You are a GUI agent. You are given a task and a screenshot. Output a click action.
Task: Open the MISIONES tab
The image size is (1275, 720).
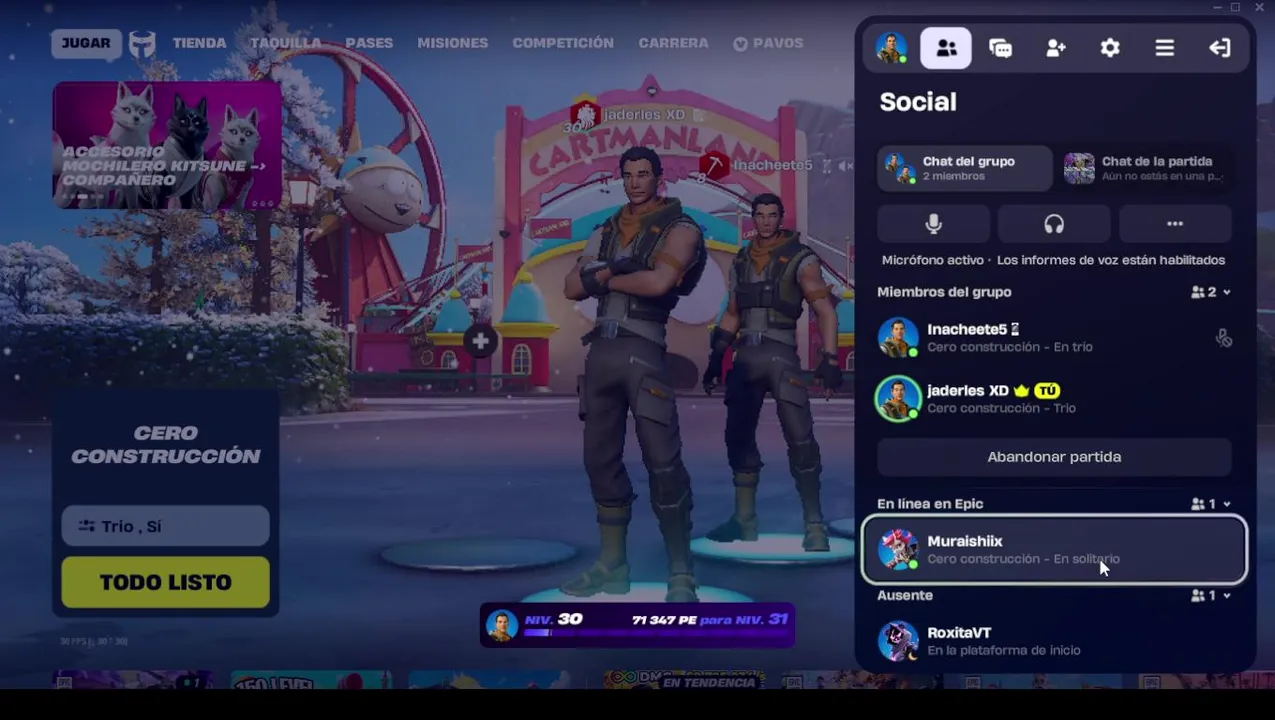click(453, 43)
